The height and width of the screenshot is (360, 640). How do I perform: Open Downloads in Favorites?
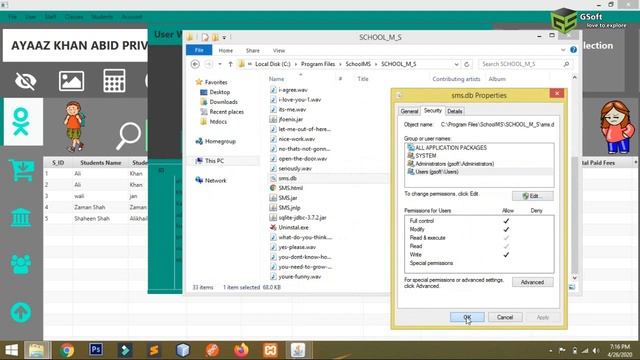[223, 102]
